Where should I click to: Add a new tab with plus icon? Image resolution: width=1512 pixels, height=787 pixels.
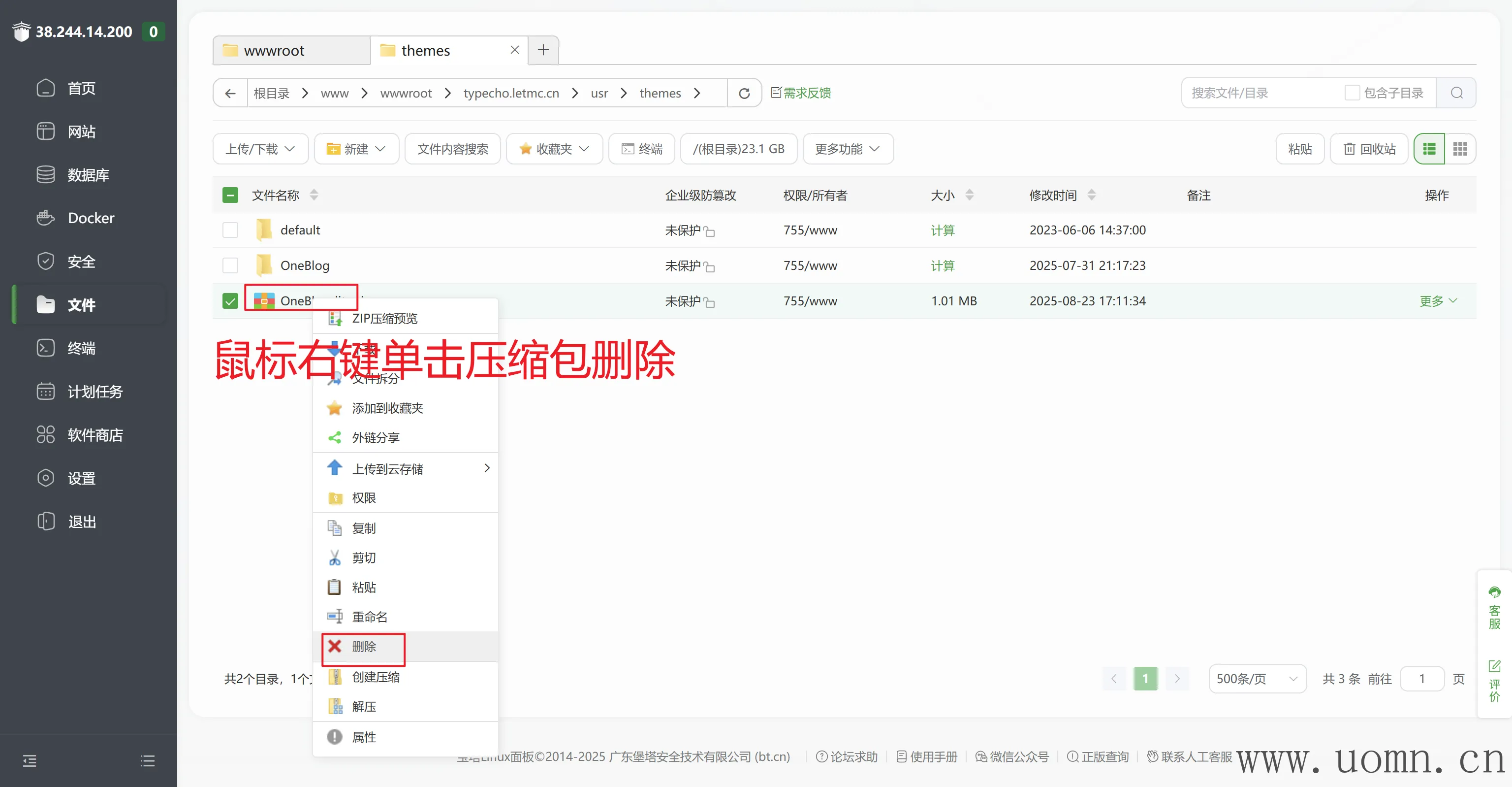(543, 50)
